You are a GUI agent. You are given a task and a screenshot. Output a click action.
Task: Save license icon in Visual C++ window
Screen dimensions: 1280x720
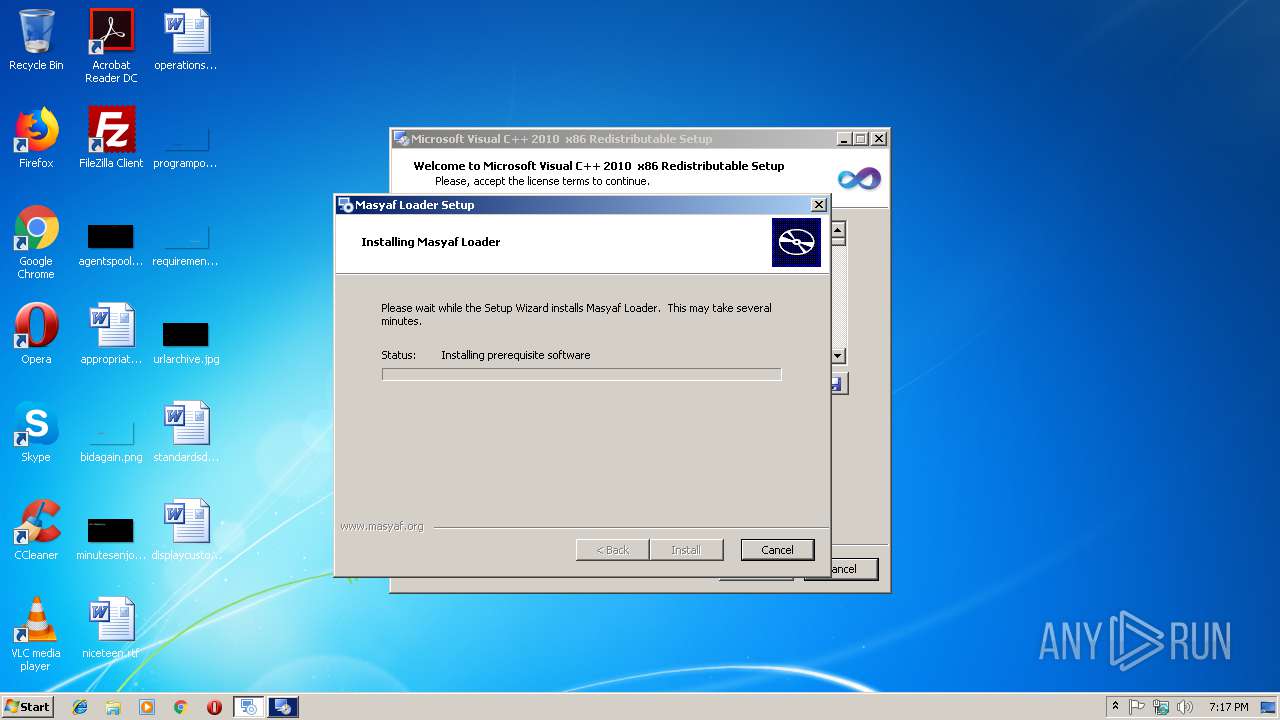tap(839, 383)
